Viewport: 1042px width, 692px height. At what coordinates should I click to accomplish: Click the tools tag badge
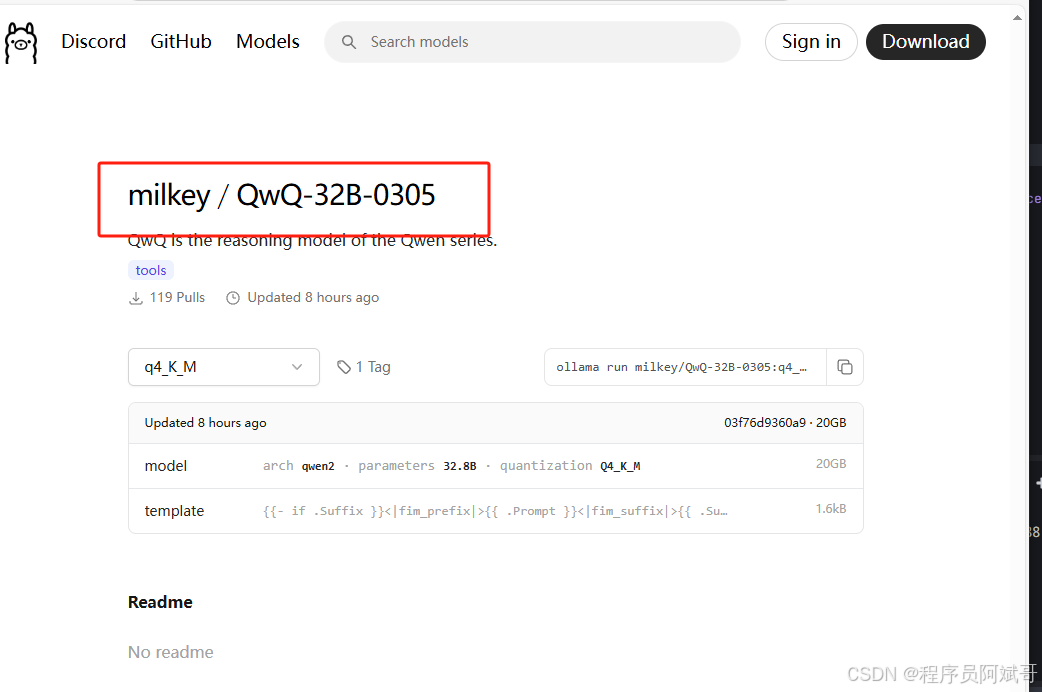click(x=151, y=270)
